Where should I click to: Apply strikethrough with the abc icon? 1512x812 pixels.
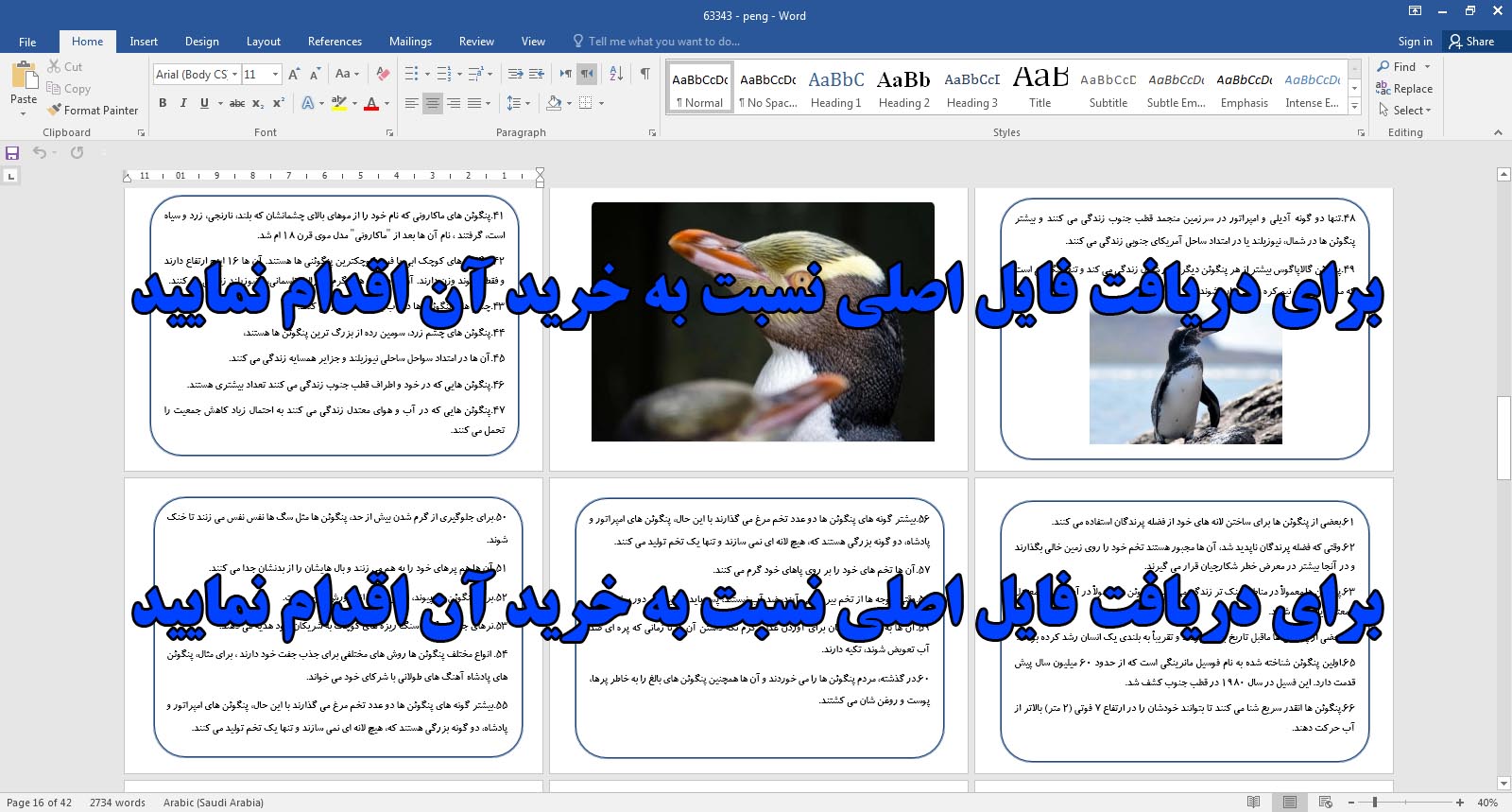point(237,103)
